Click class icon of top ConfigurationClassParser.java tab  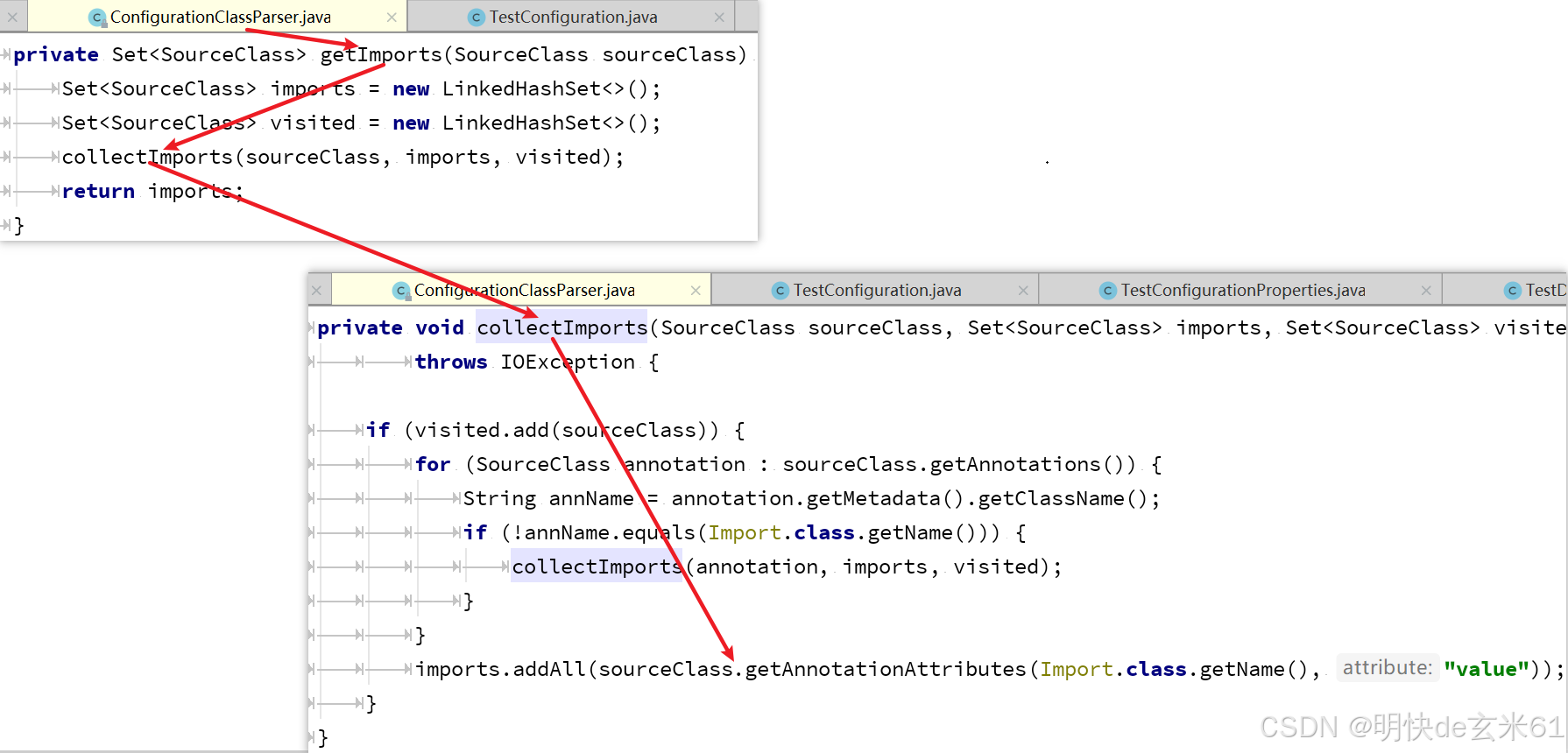[x=98, y=18]
